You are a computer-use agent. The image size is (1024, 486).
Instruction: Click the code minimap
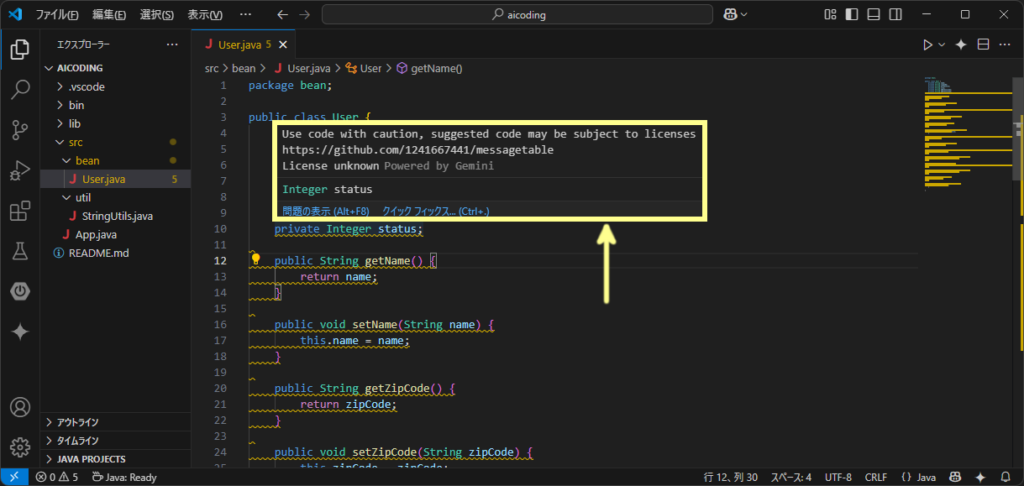(967, 134)
